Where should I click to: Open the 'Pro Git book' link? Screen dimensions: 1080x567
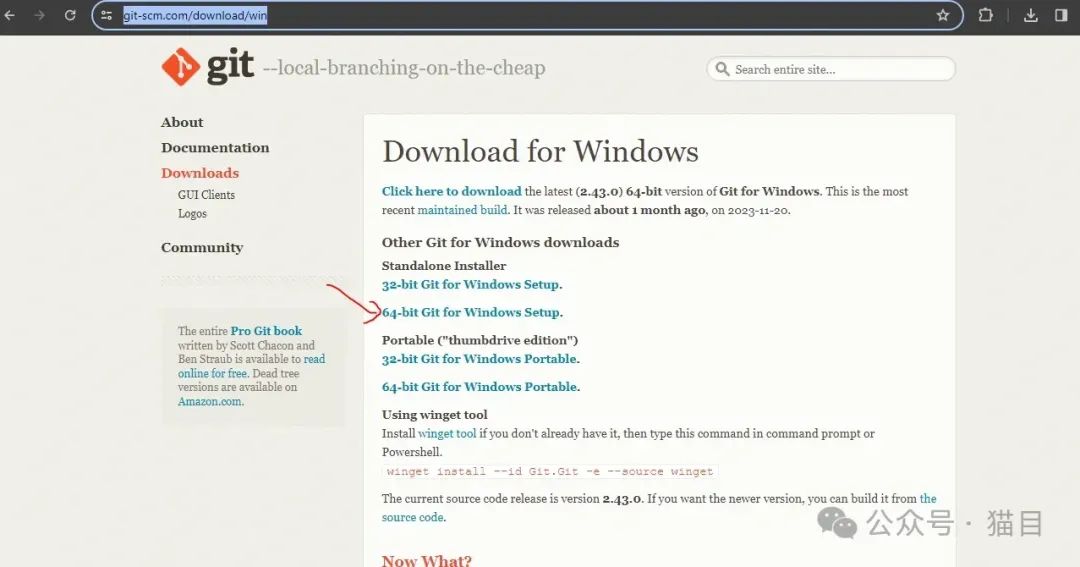coord(266,331)
